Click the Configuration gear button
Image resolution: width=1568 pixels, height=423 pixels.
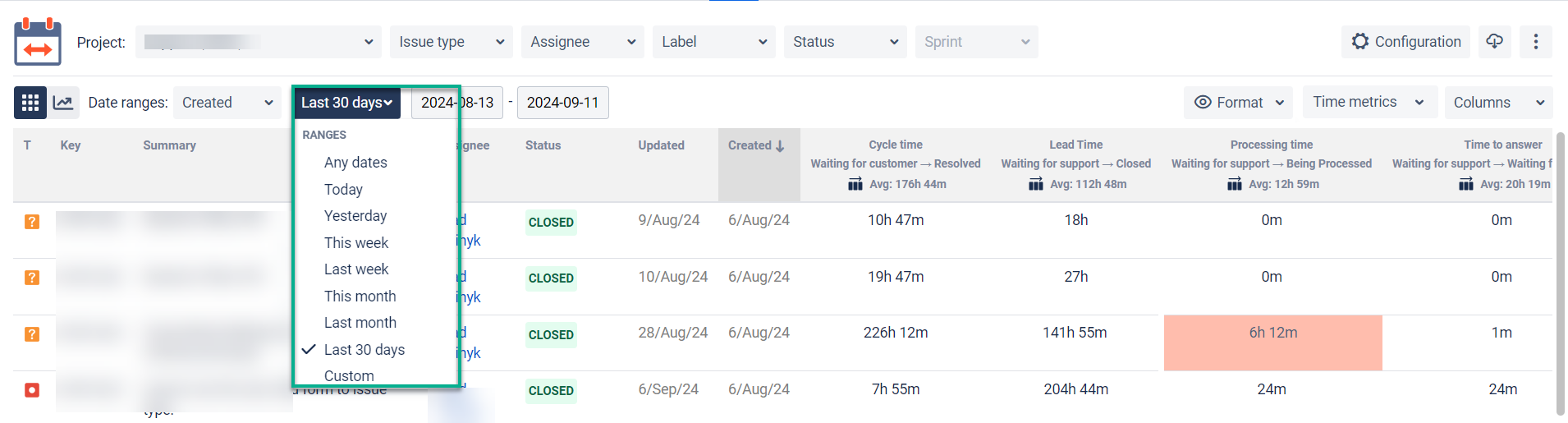click(1406, 42)
